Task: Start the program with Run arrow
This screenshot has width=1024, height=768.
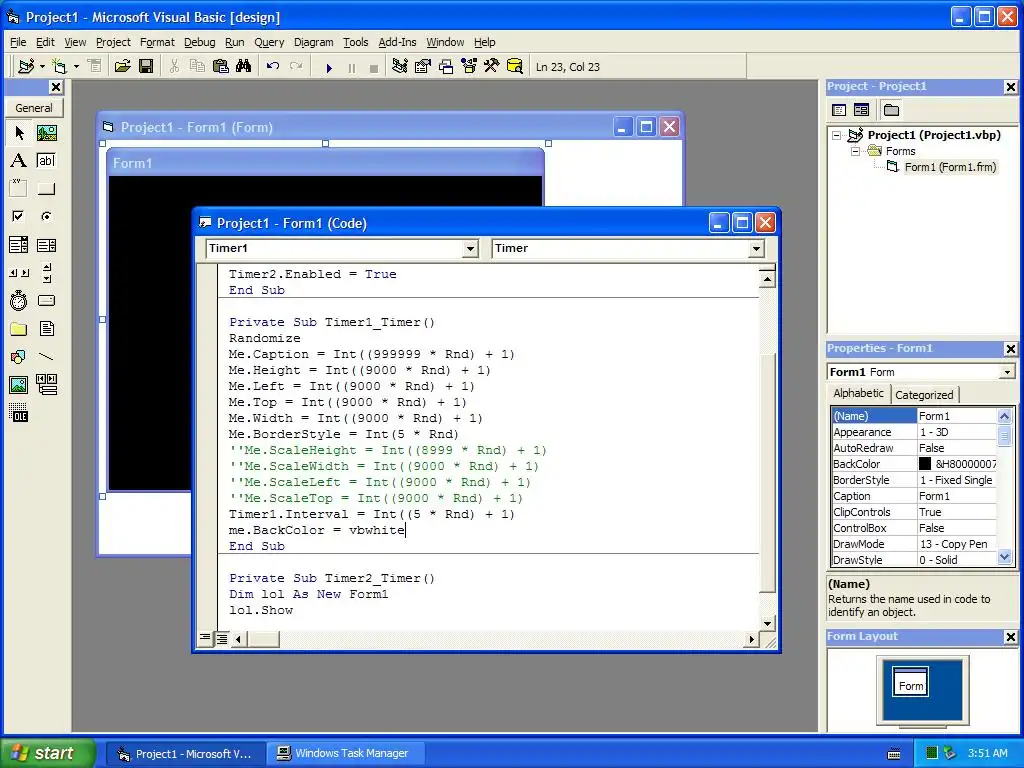Action: [x=329, y=67]
